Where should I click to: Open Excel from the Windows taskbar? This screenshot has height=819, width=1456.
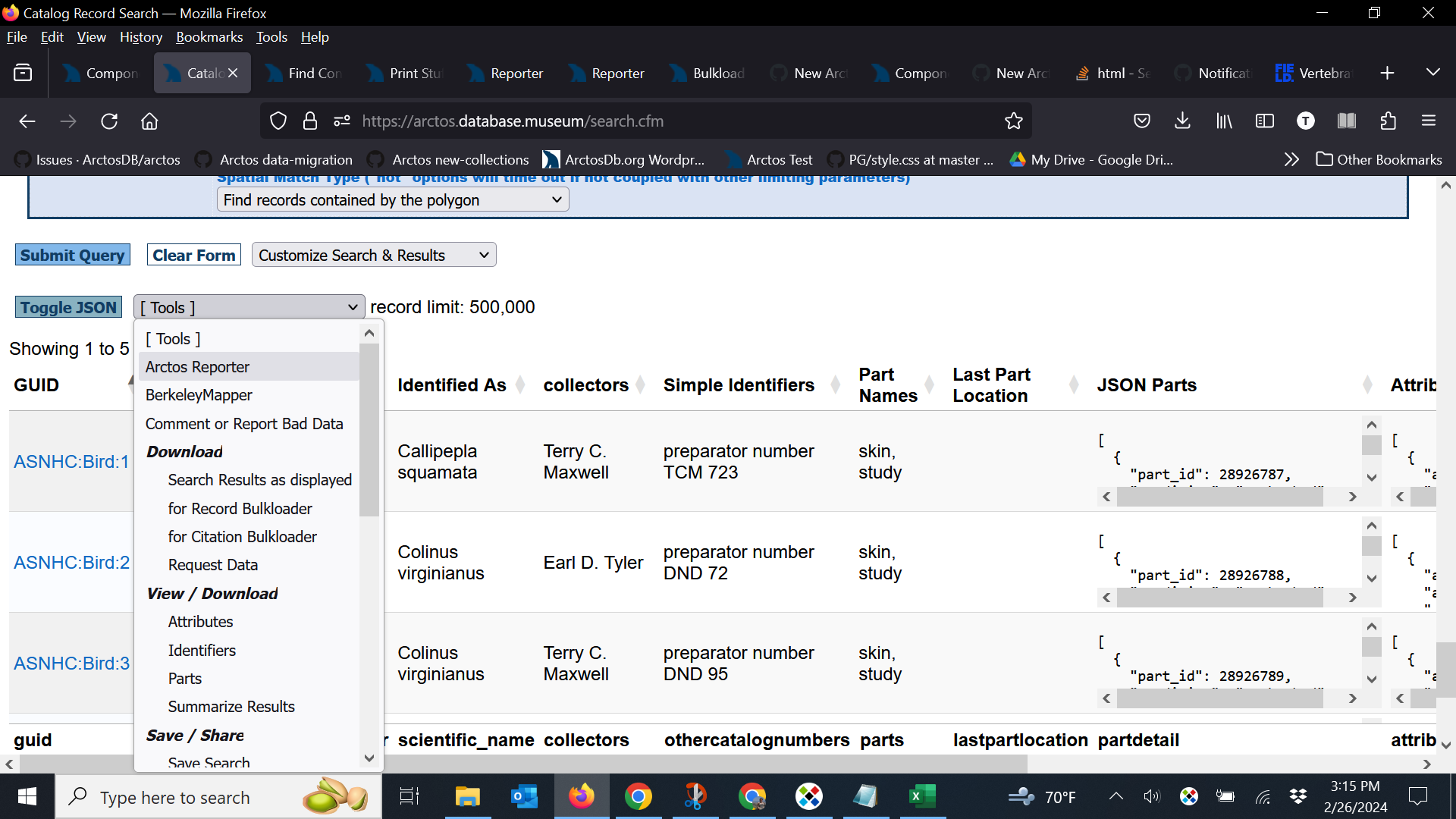921,796
